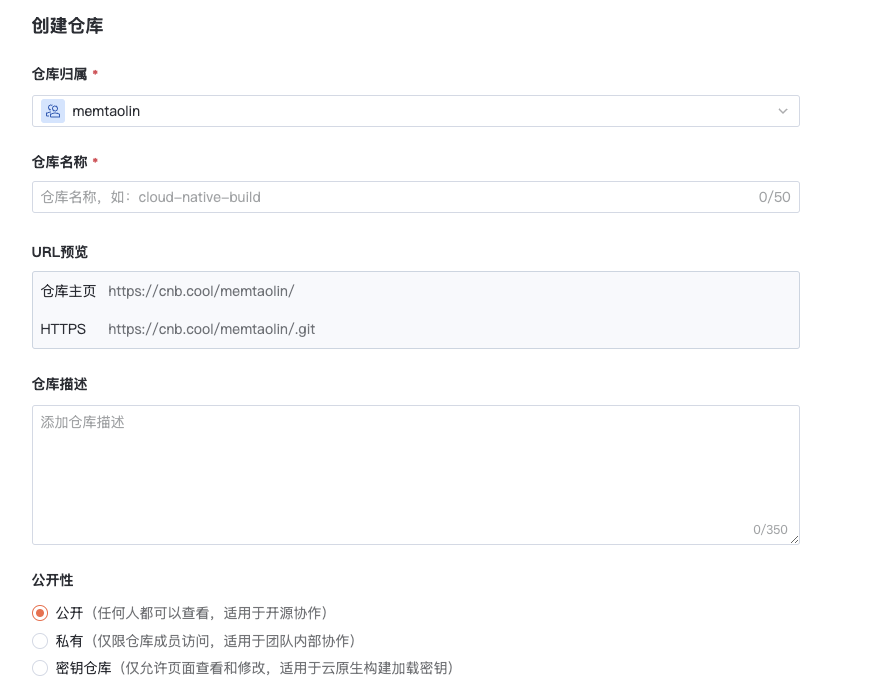Click the description box resize handle
This screenshot has width=884, height=689.
(794, 539)
